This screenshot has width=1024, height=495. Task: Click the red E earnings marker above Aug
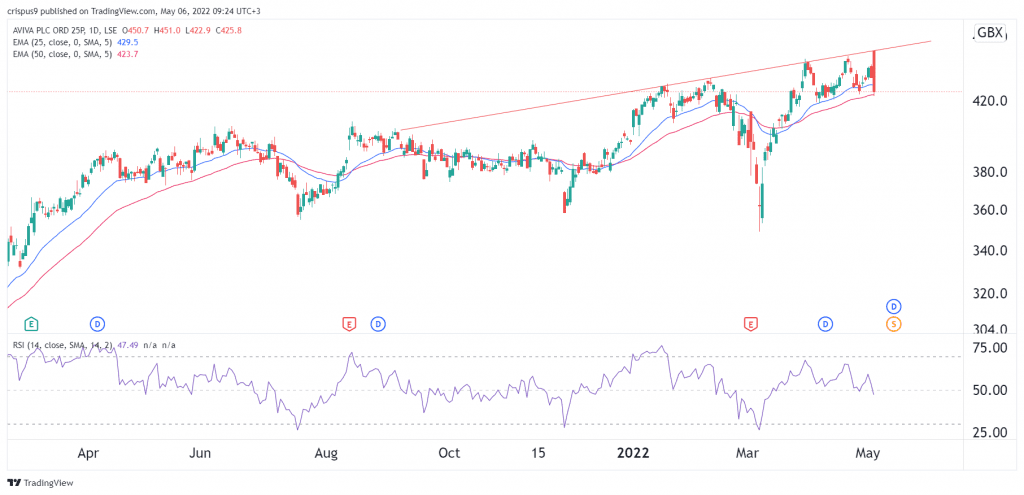349,323
